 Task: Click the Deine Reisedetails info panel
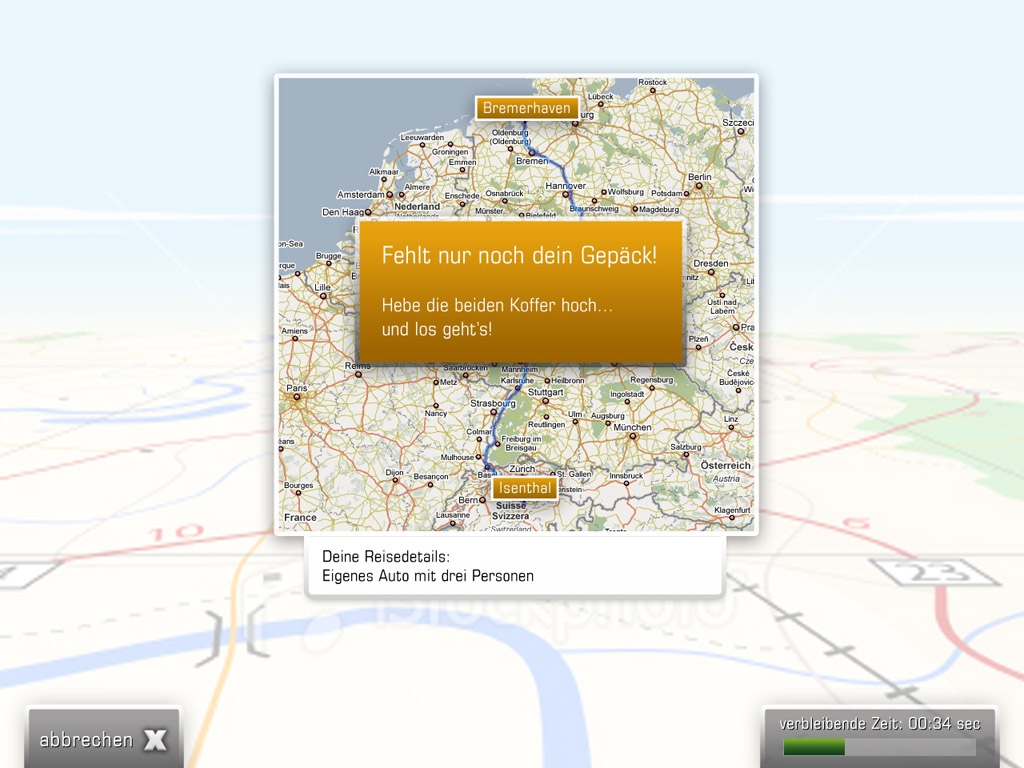pos(514,566)
